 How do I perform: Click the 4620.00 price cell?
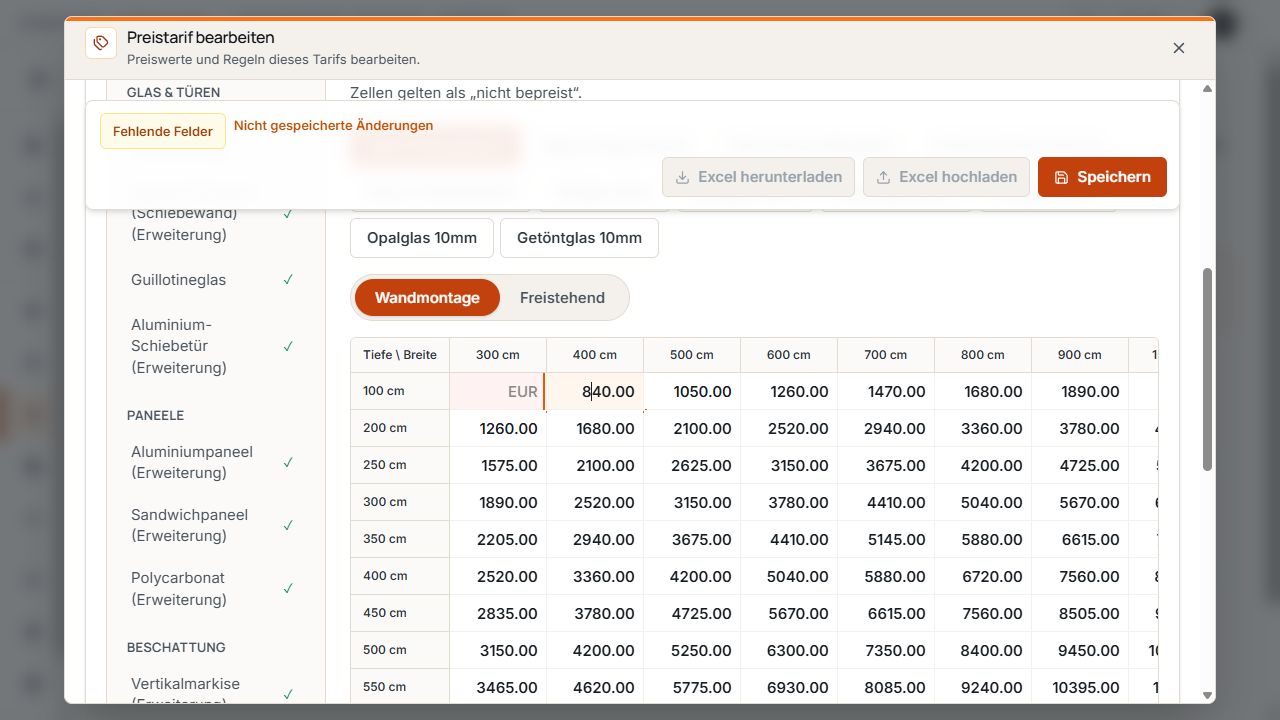pyautogui.click(x=595, y=687)
